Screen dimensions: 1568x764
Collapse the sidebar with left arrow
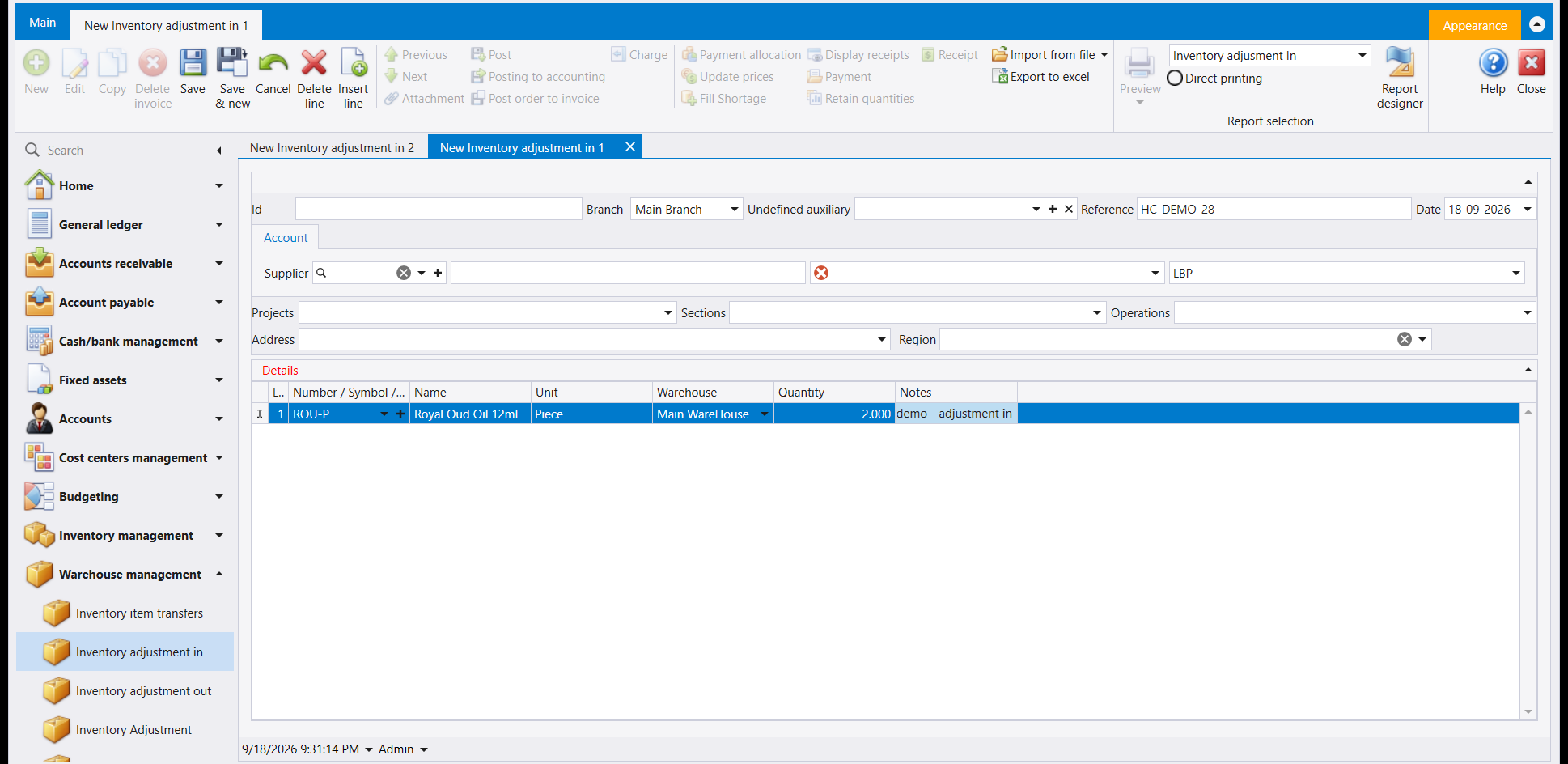click(x=219, y=151)
